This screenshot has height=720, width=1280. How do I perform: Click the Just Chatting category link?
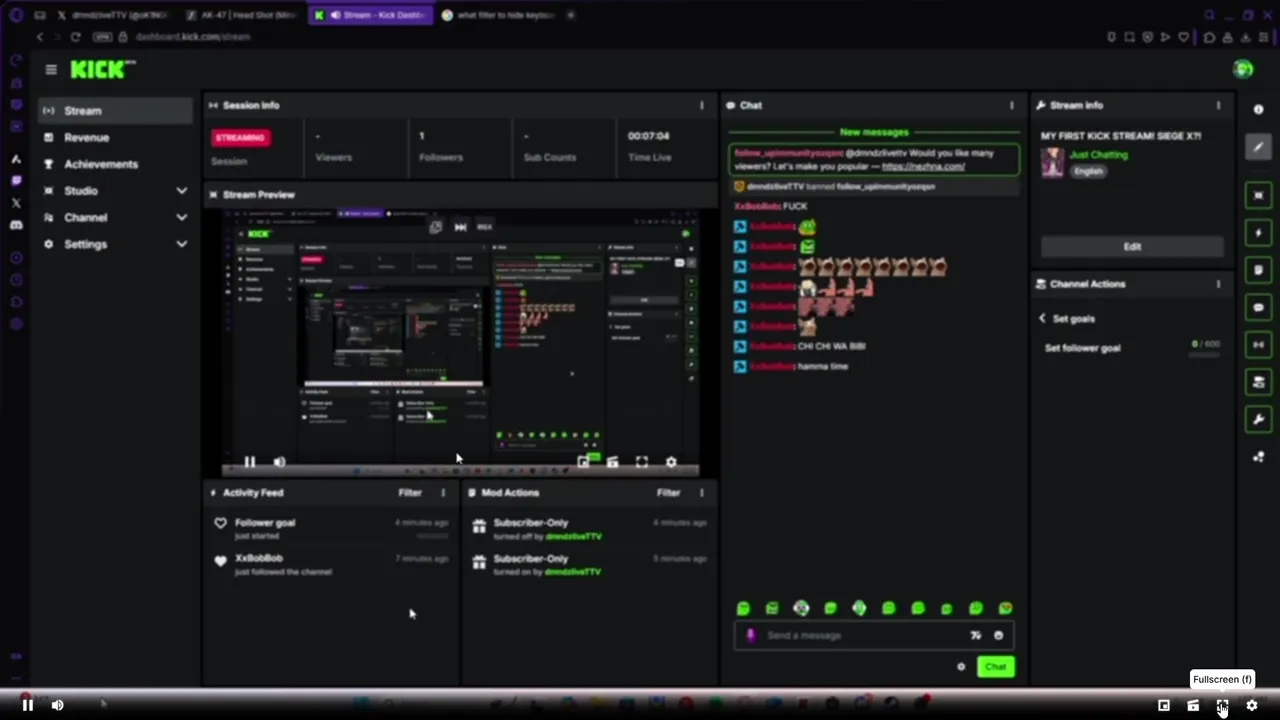coord(1098,155)
